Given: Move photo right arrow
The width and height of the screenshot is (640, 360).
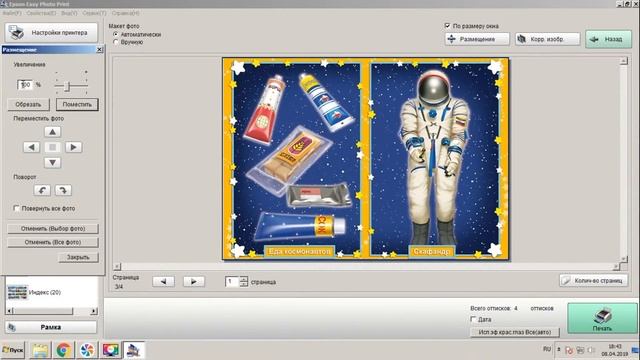Looking at the screenshot, I should 73,147.
